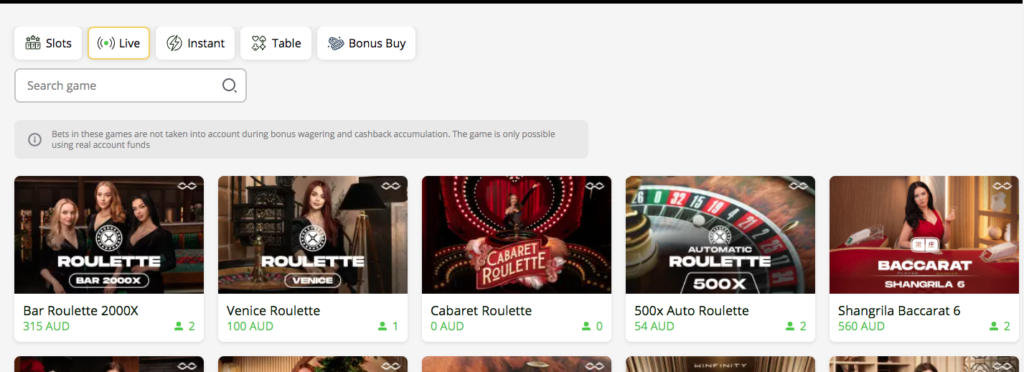Select the Shangrila Baccarat 6 thumbnail
This screenshot has height=372, width=1024.
click(x=924, y=235)
